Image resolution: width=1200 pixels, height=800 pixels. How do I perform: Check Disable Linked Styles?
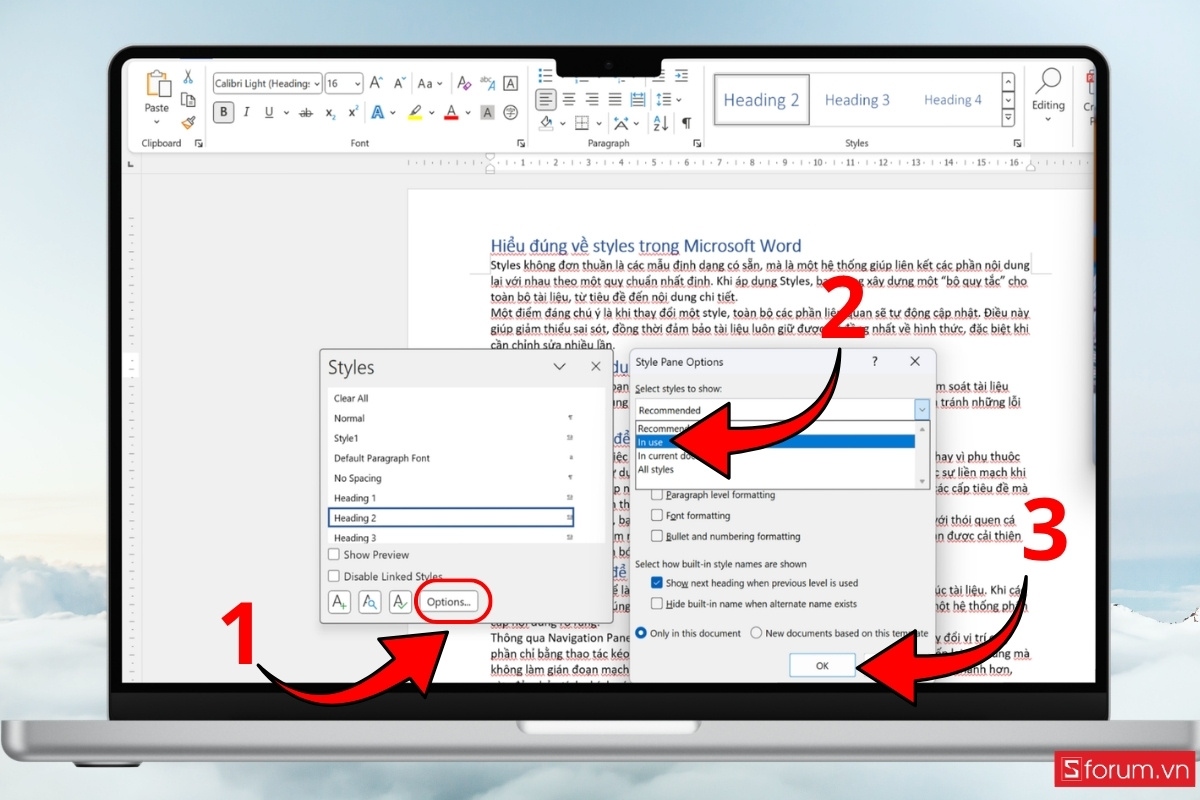334,576
